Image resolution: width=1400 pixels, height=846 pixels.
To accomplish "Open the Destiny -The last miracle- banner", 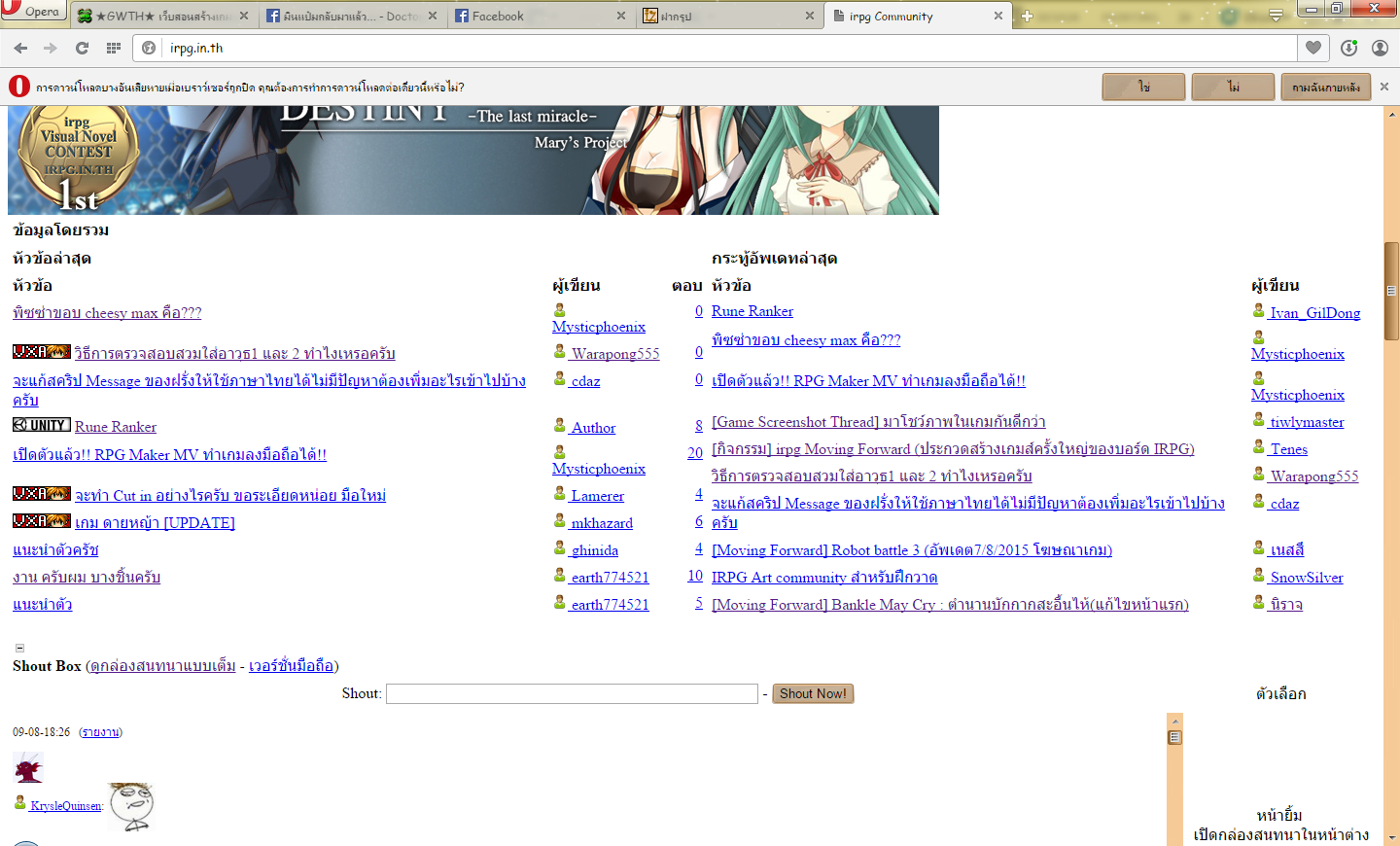I will pos(473,159).
